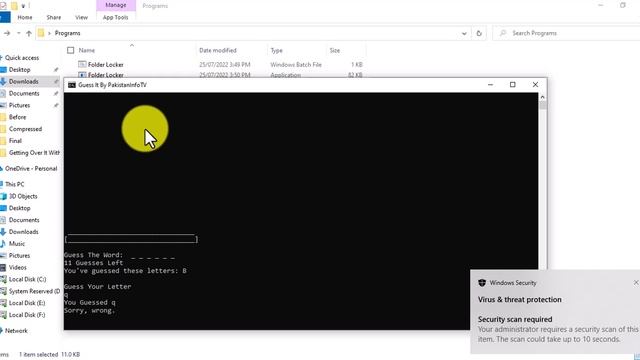640x360 pixels.
Task: Open Local Disk (C:)
Action: (27, 279)
